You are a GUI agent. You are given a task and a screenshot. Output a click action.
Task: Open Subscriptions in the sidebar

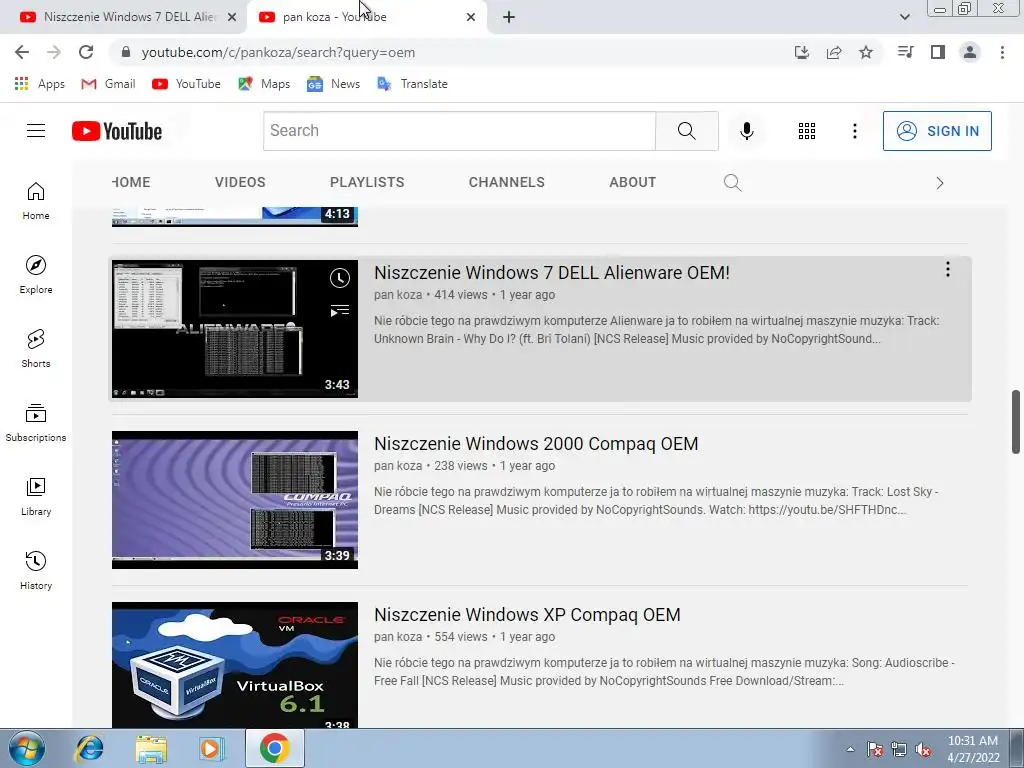[x=36, y=423]
